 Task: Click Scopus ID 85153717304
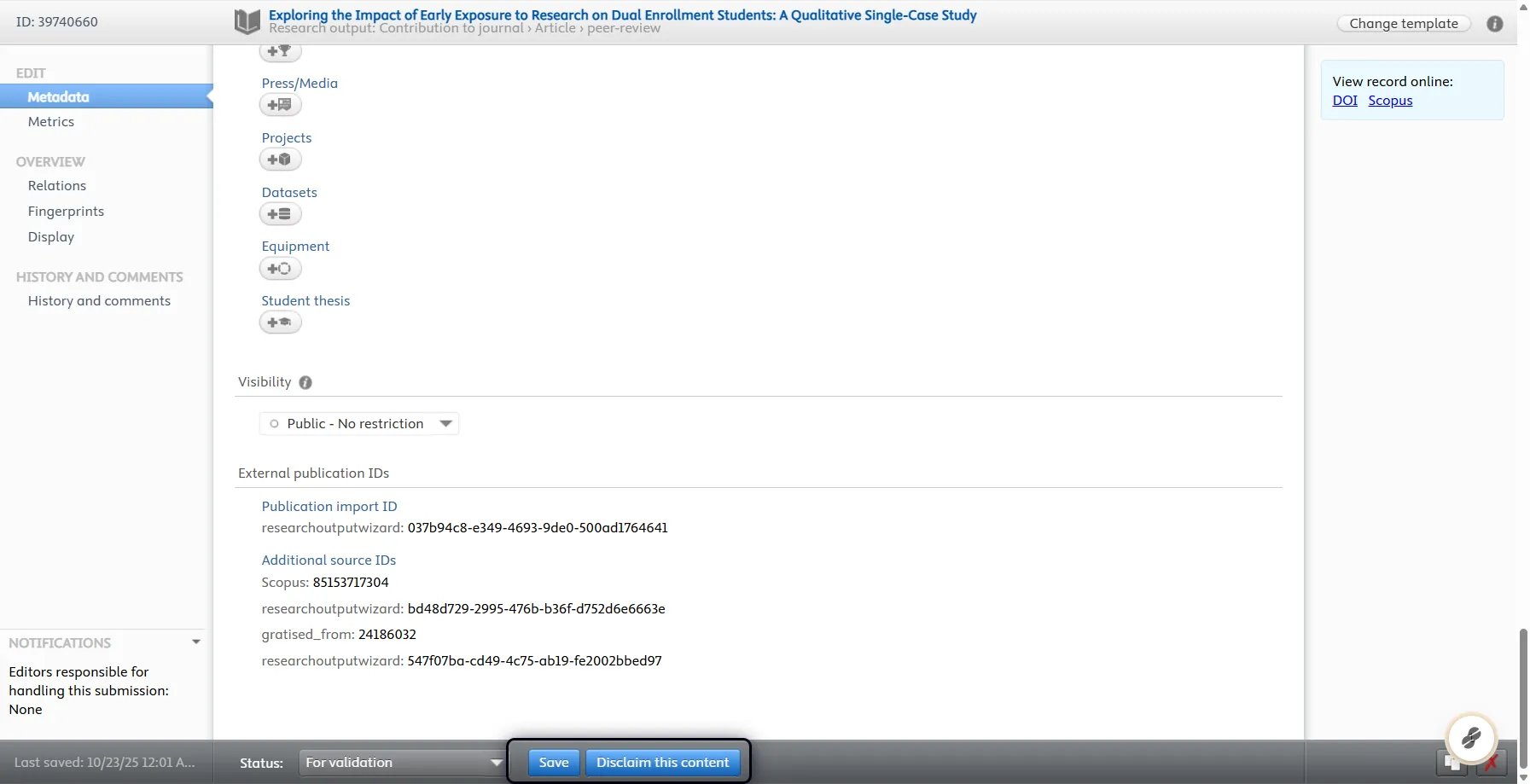click(x=351, y=583)
